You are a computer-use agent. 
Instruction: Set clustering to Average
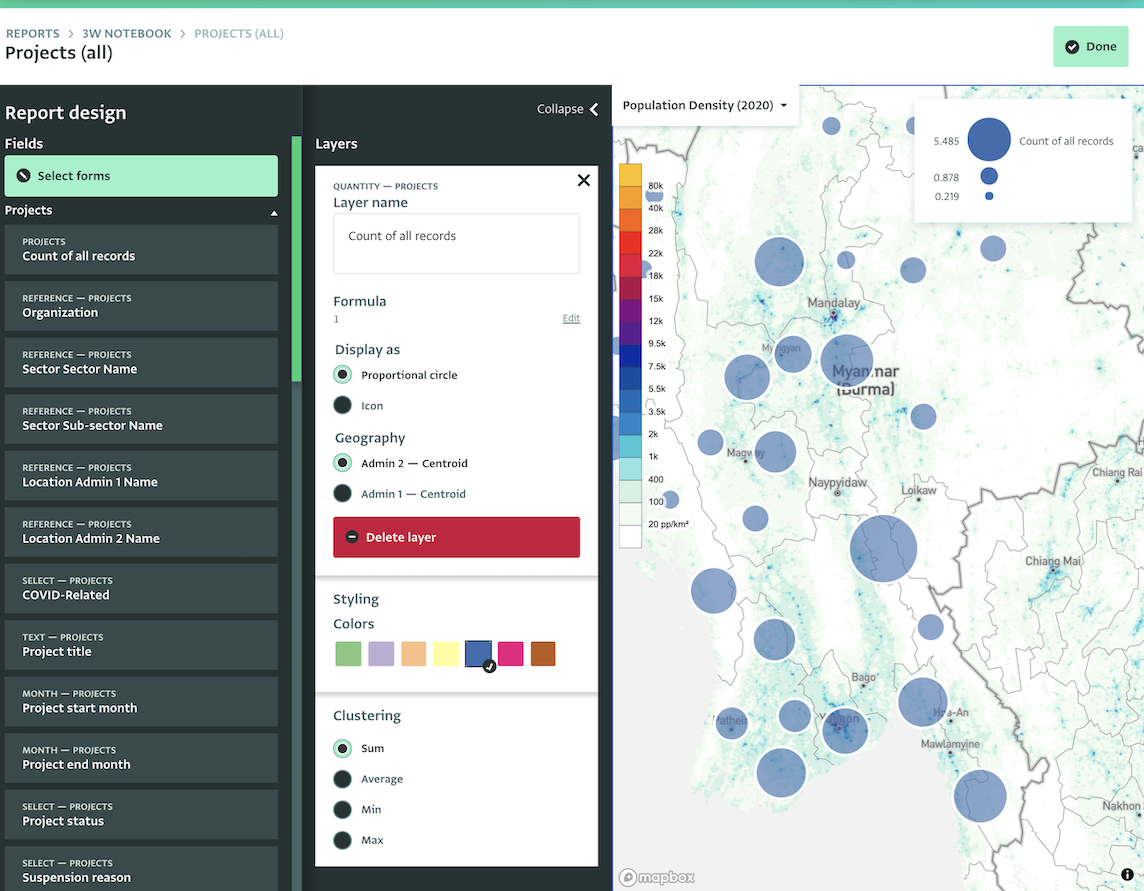(x=342, y=779)
